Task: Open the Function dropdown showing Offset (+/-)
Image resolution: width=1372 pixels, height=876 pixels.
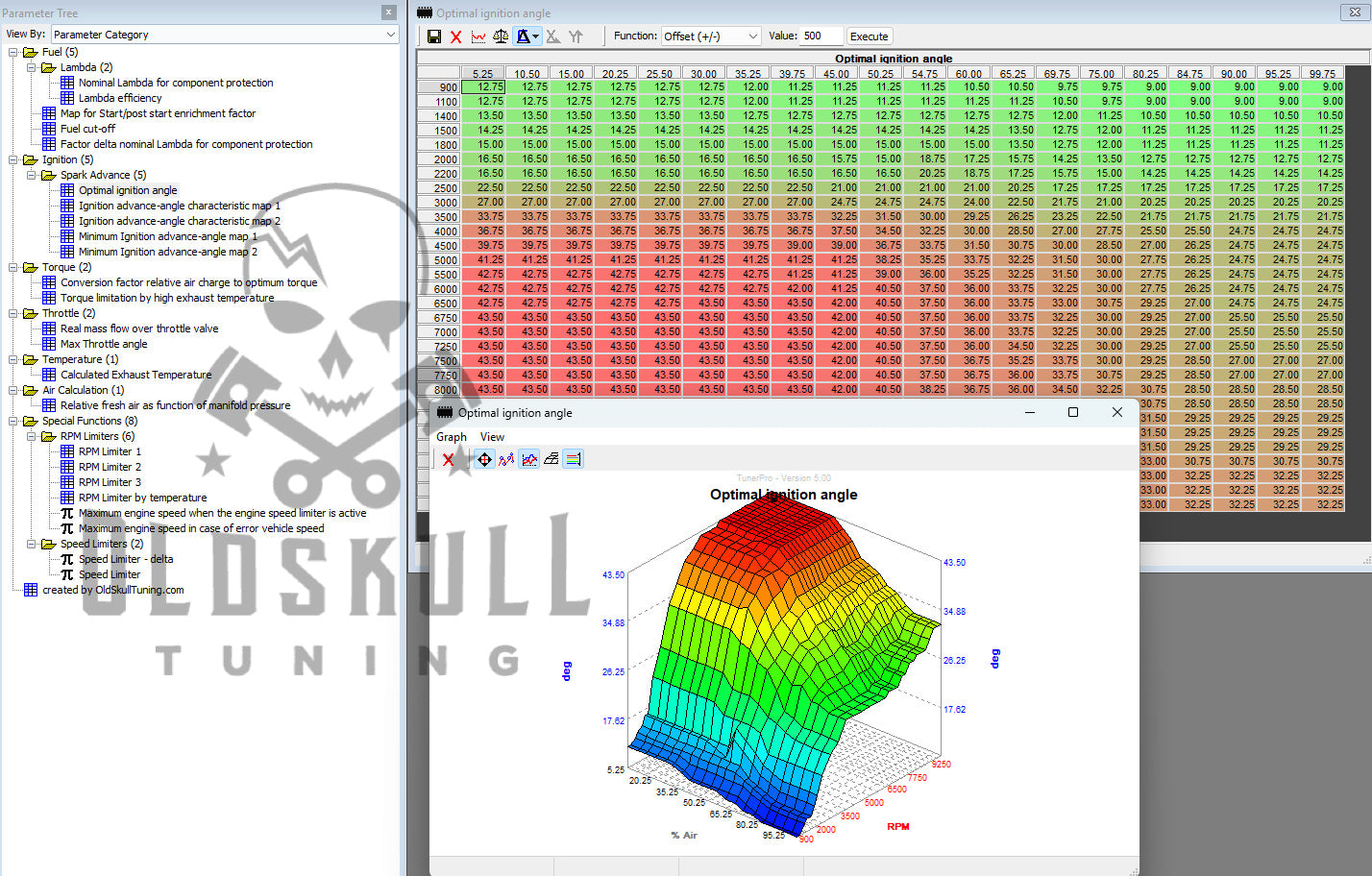Action: [x=711, y=36]
